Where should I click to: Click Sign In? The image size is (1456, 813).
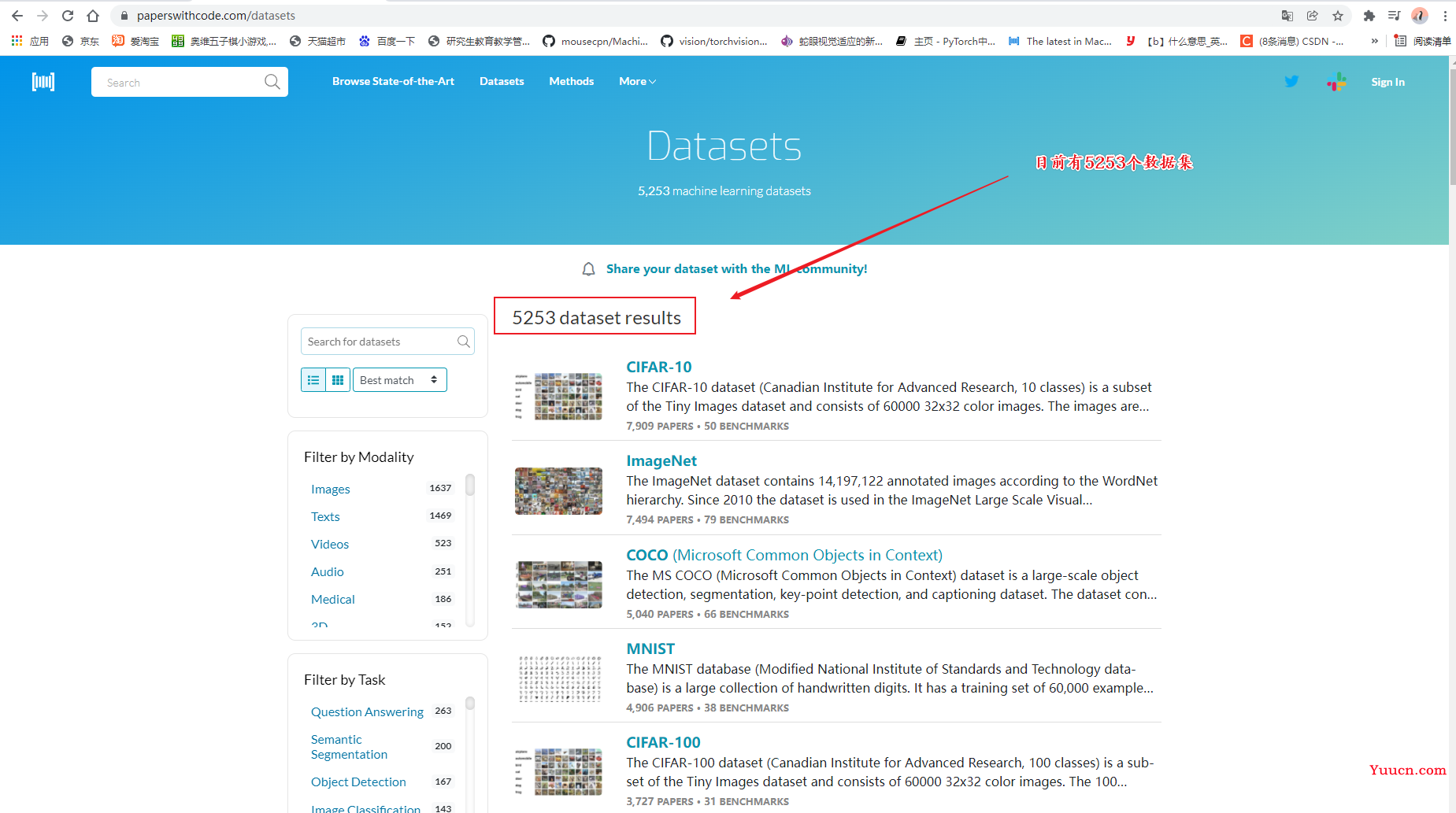point(1387,82)
